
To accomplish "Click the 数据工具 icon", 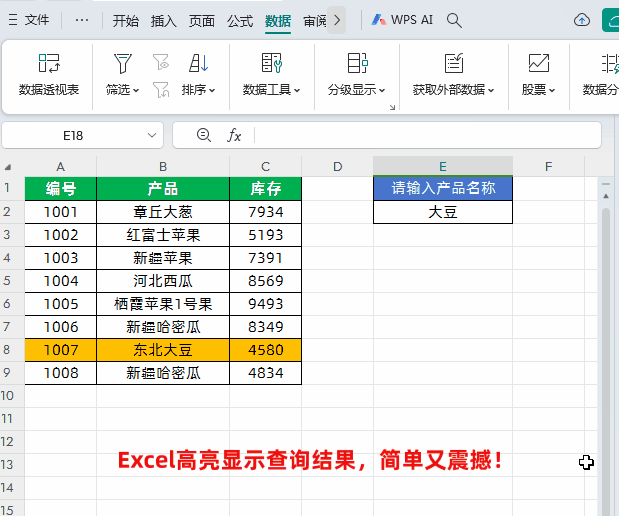I will pyautogui.click(x=272, y=63).
